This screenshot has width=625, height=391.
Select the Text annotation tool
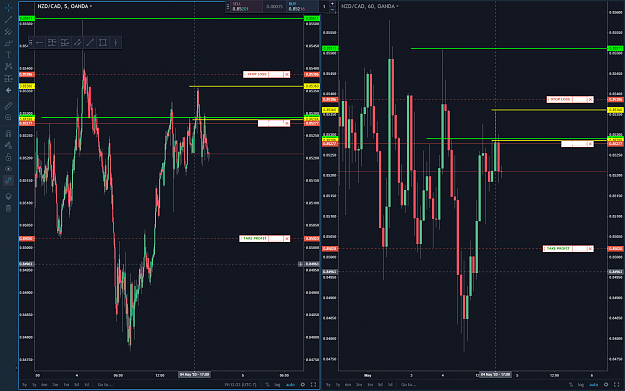(8, 55)
